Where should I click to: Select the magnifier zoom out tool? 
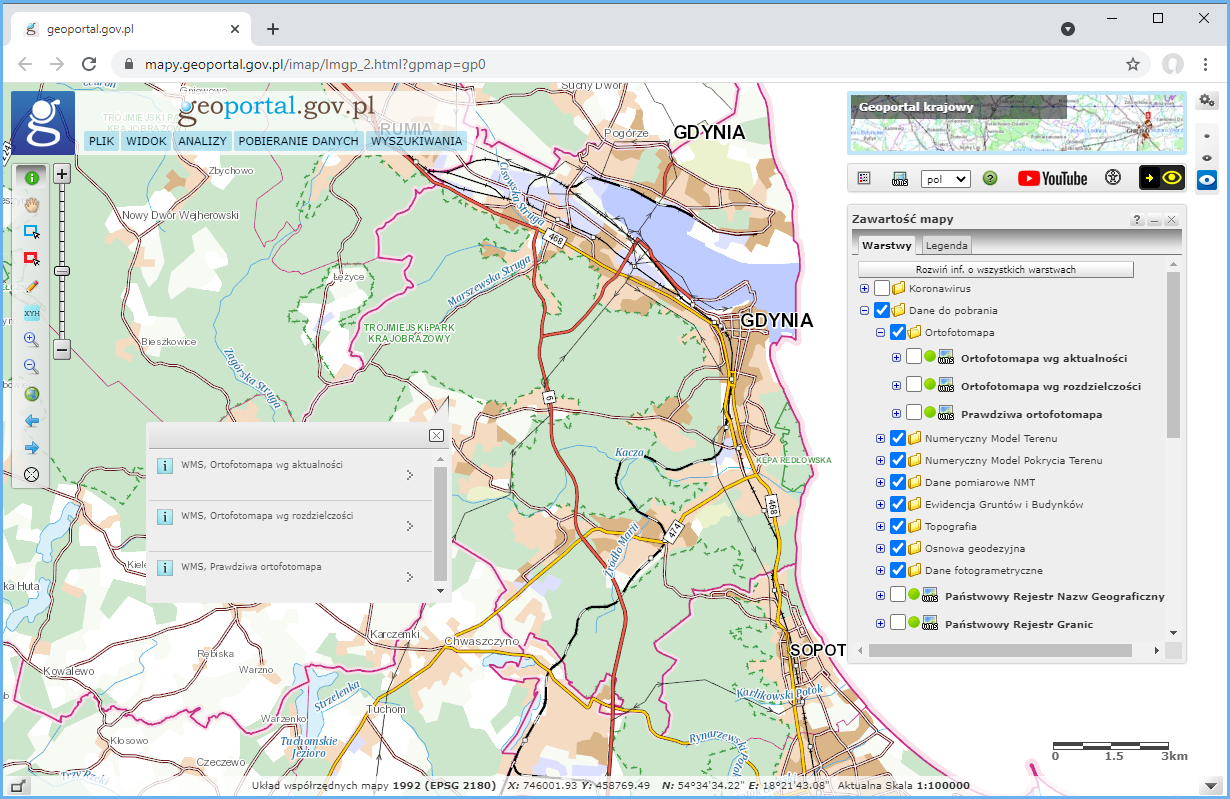tap(31, 366)
